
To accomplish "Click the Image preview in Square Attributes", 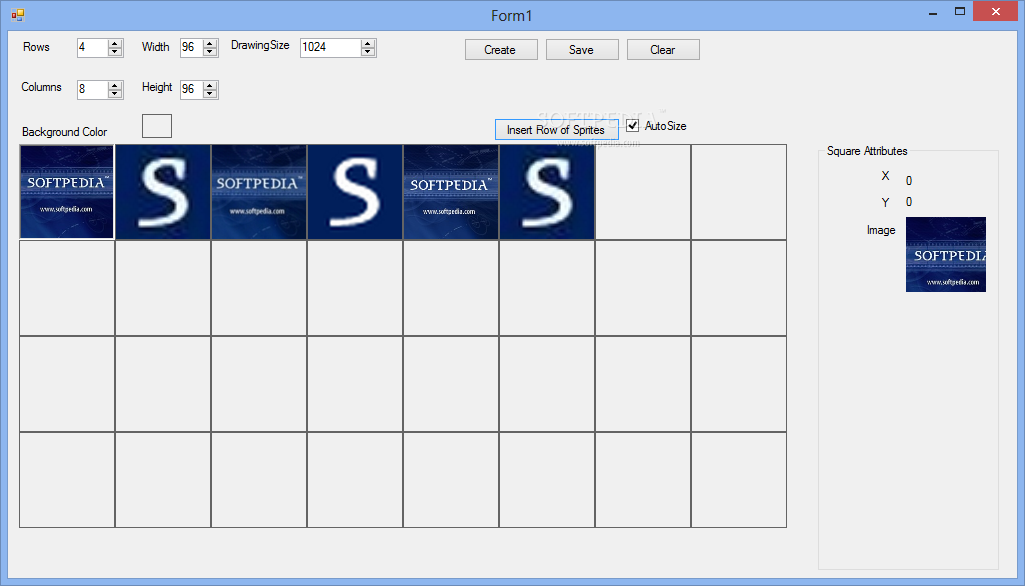I will click(946, 254).
